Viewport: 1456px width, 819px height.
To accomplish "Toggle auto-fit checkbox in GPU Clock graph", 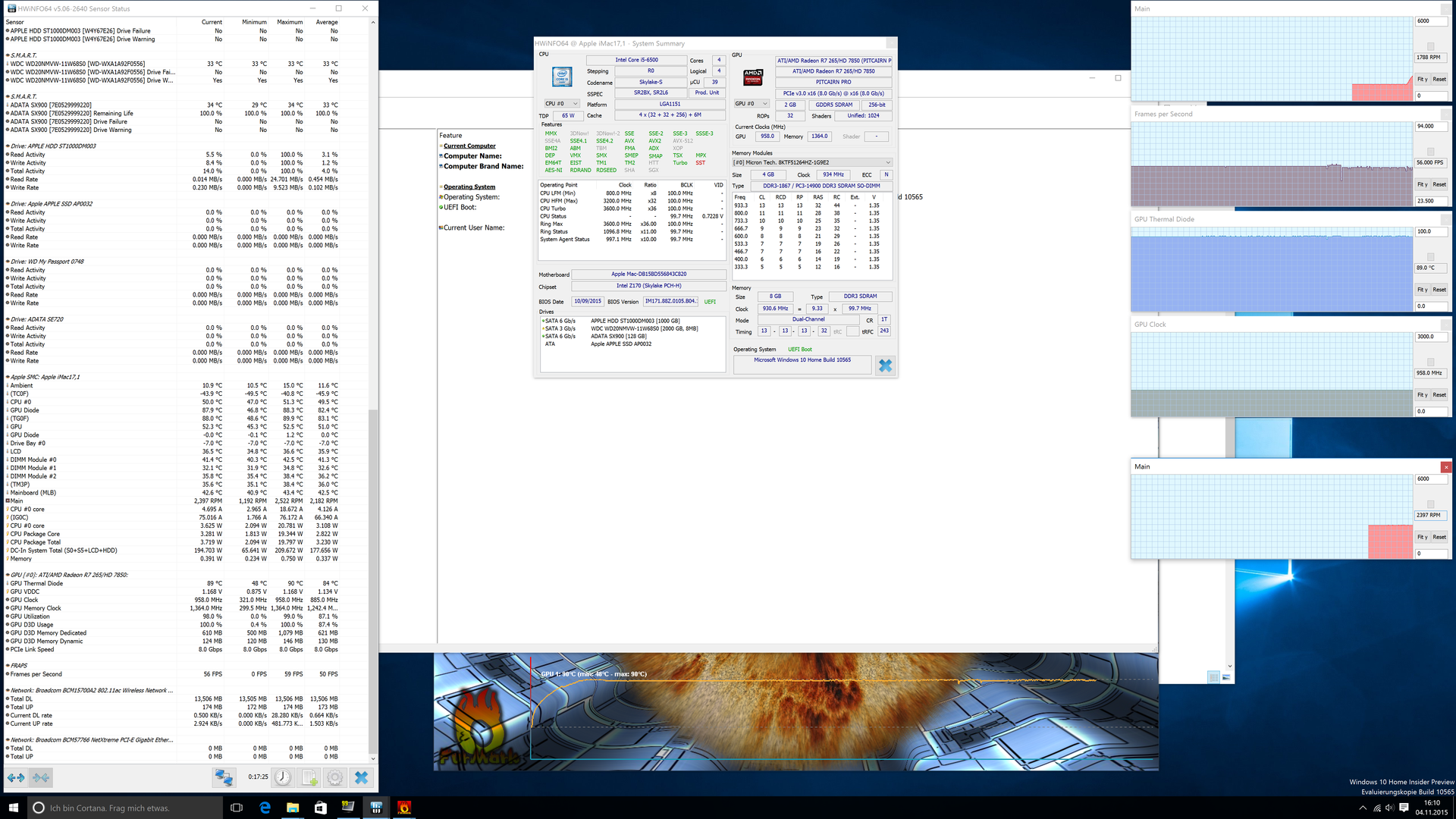I will (x=1431, y=362).
